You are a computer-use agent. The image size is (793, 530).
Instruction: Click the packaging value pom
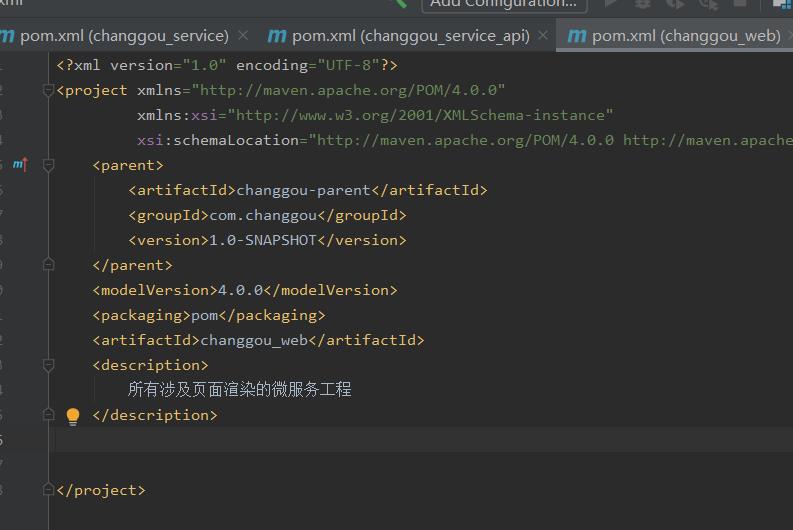[x=204, y=316]
